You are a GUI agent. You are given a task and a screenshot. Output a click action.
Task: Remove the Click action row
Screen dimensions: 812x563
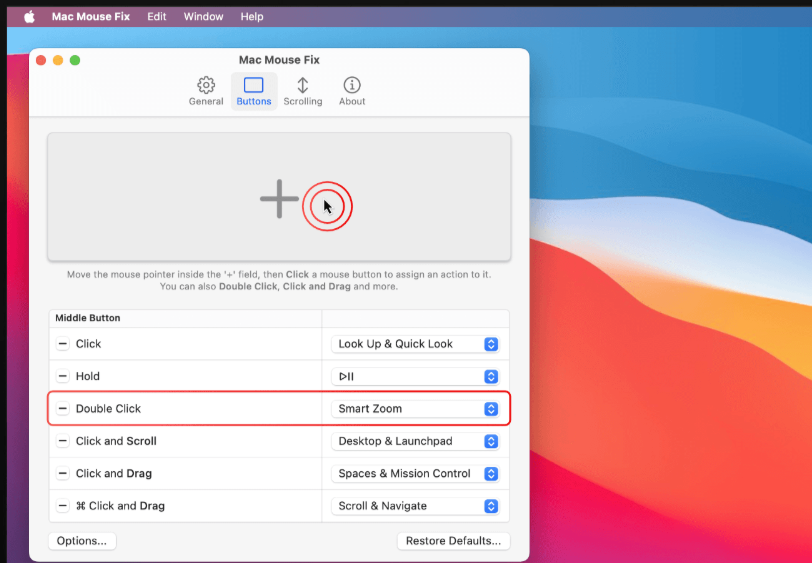coord(63,343)
